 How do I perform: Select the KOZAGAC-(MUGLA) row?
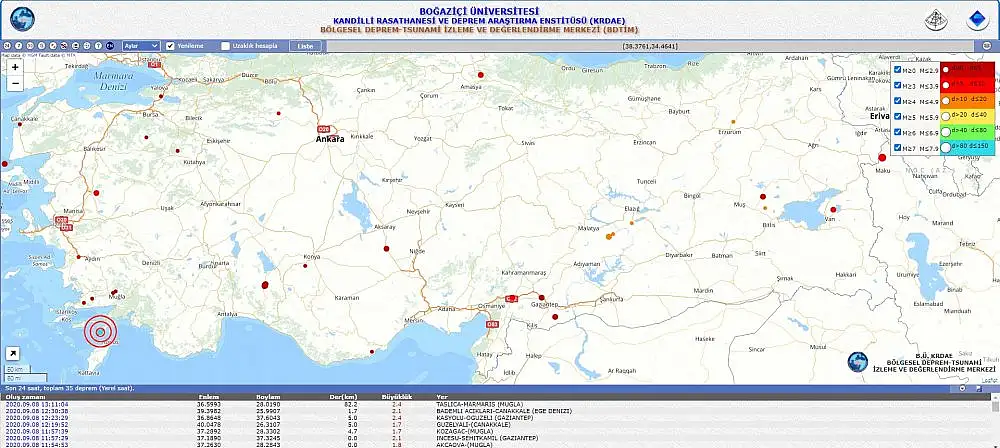coord(496,431)
